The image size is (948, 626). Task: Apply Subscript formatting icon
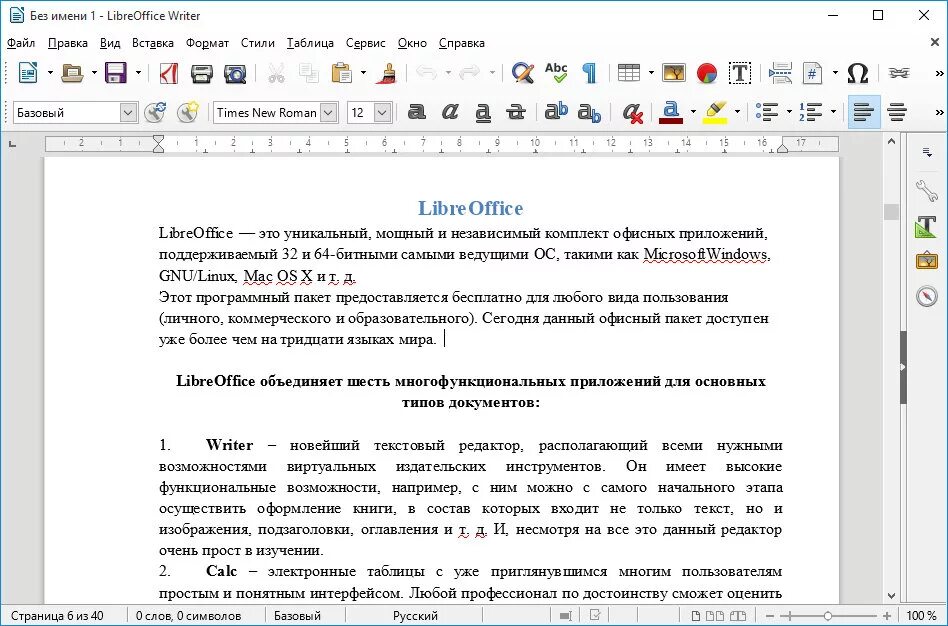[589, 112]
